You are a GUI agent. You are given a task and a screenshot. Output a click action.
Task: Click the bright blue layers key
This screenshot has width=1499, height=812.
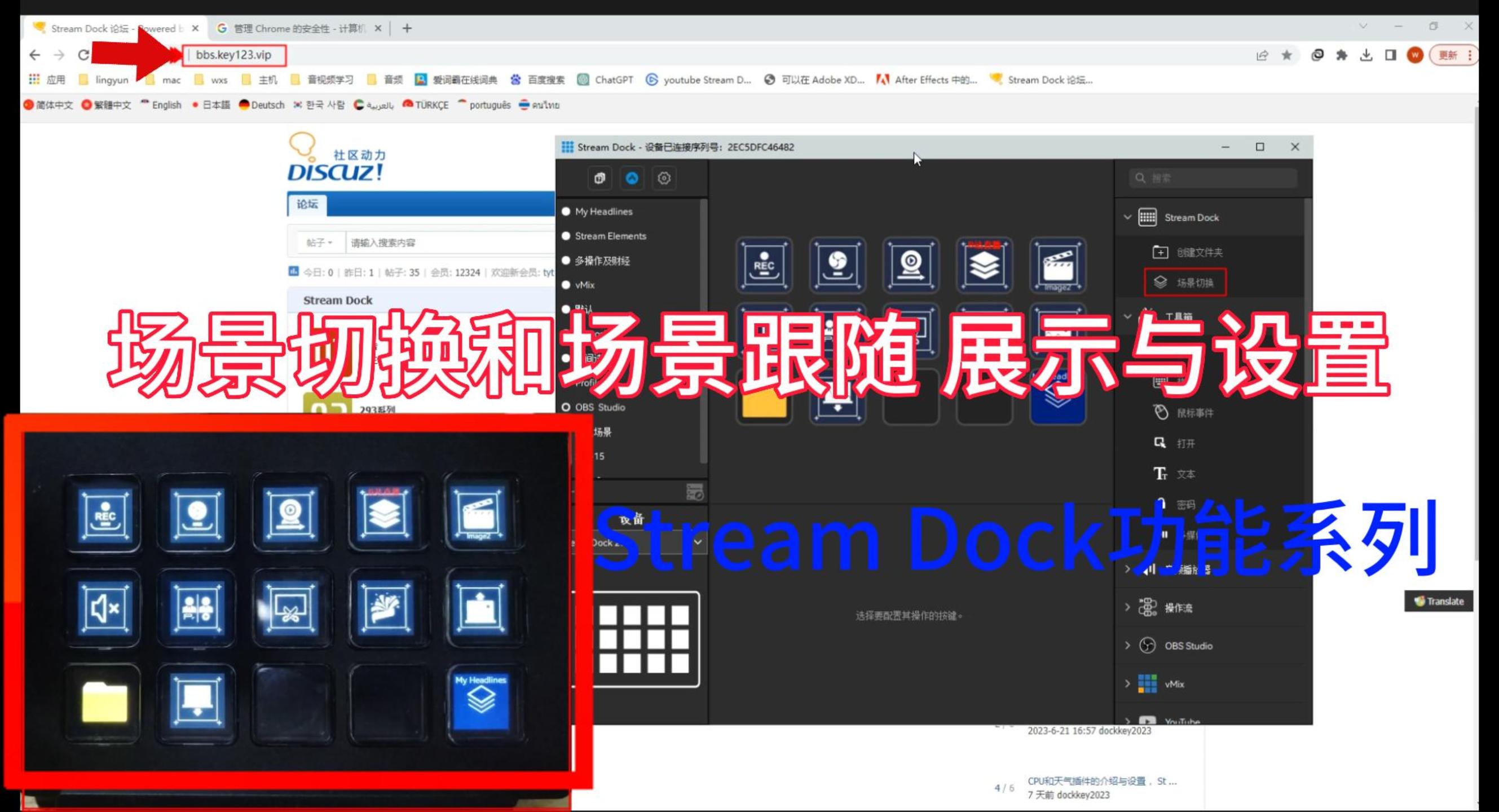point(1057,399)
